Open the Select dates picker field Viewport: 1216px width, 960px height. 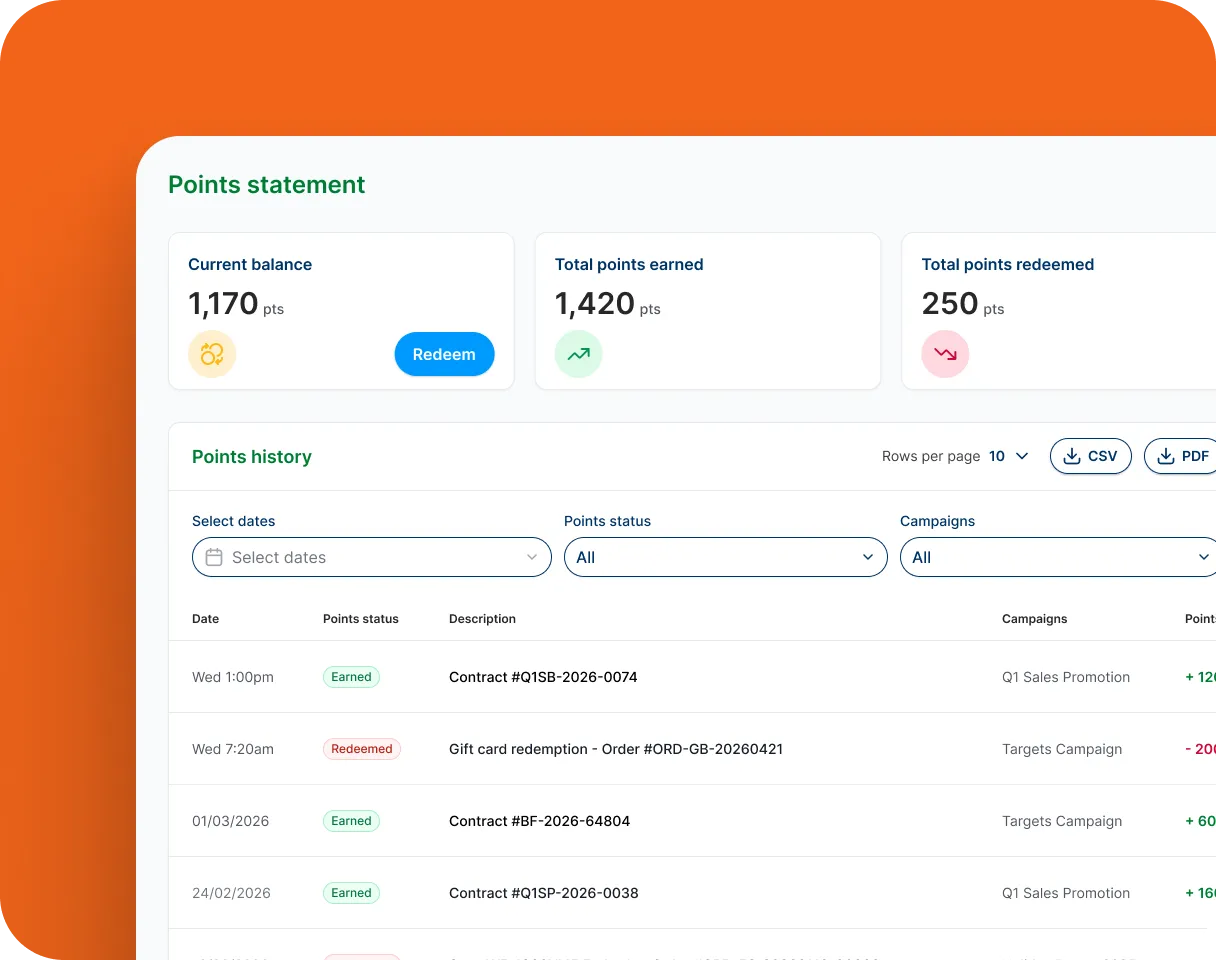pyautogui.click(x=372, y=557)
